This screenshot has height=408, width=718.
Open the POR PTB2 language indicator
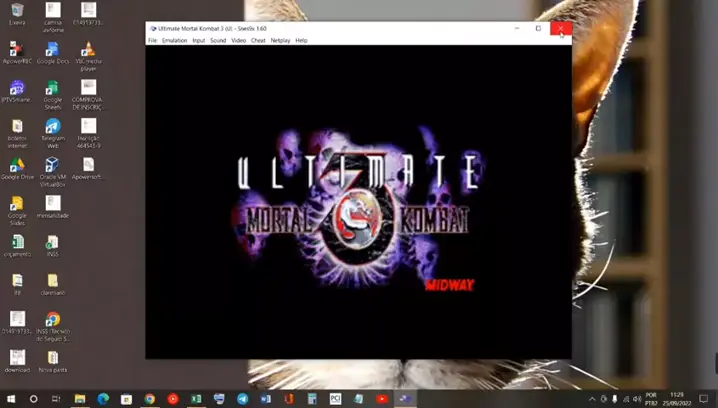point(651,399)
